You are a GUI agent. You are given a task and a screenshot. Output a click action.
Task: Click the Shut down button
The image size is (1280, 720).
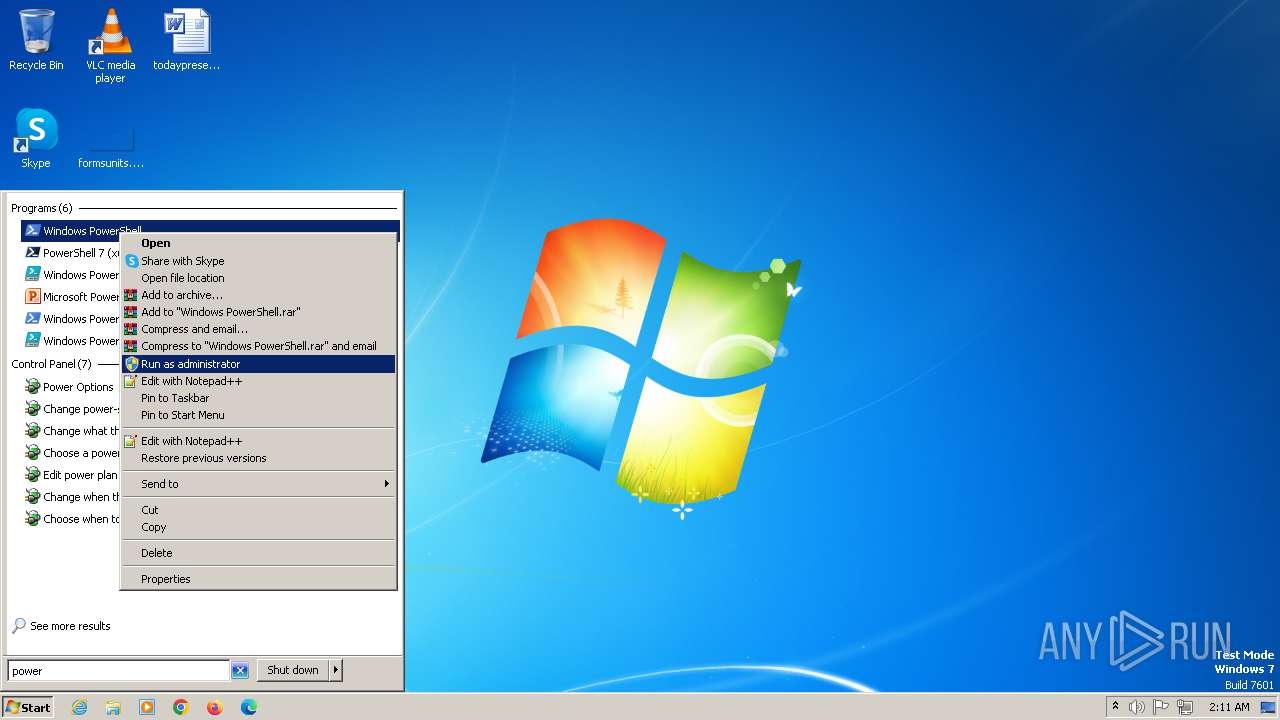(x=293, y=670)
